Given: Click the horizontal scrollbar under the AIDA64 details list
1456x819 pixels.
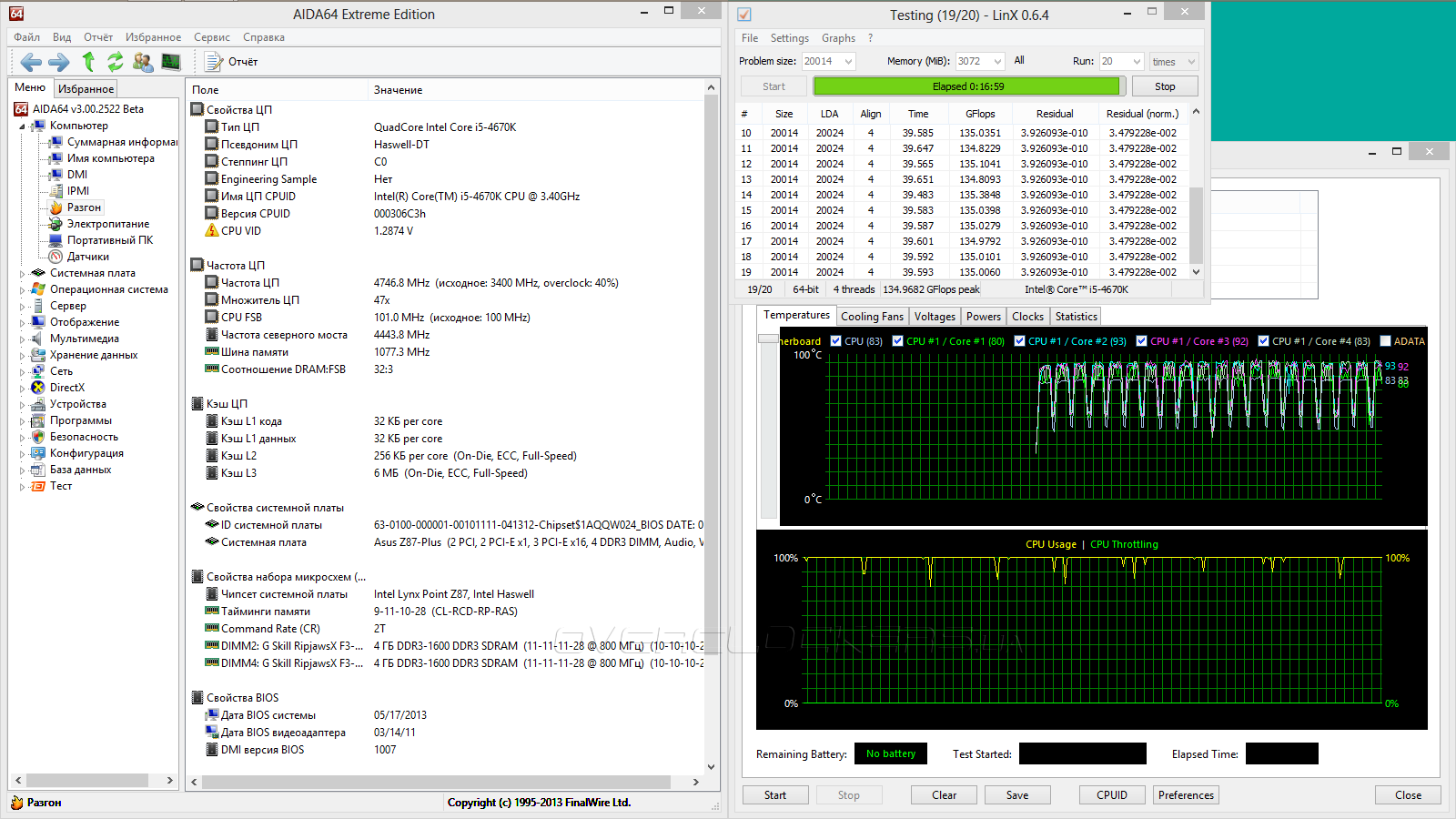Looking at the screenshot, I should pos(437,782).
